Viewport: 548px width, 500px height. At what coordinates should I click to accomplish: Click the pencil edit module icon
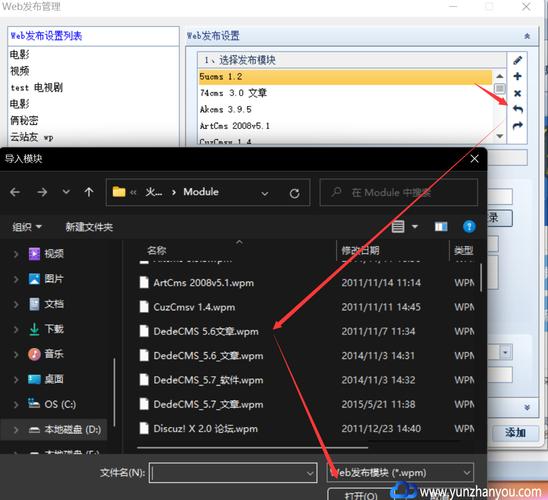tap(518, 60)
